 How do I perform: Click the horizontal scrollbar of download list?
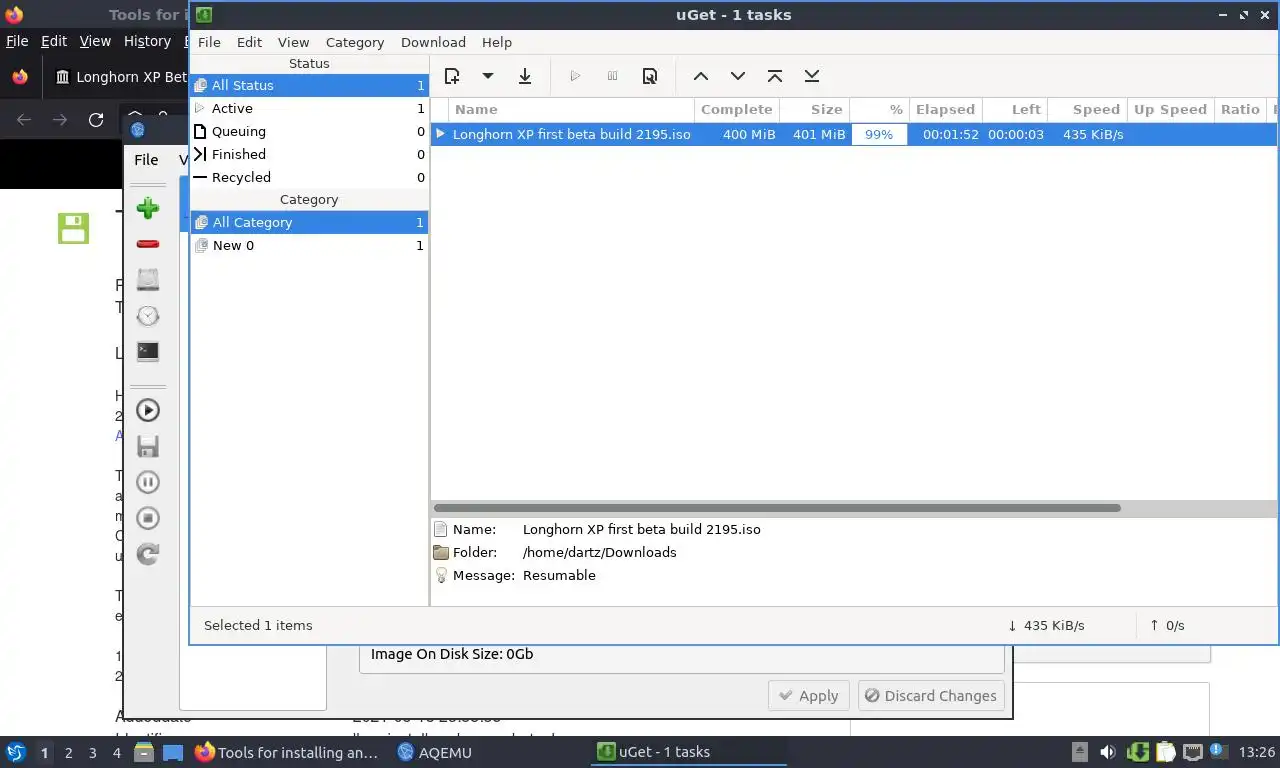[777, 508]
